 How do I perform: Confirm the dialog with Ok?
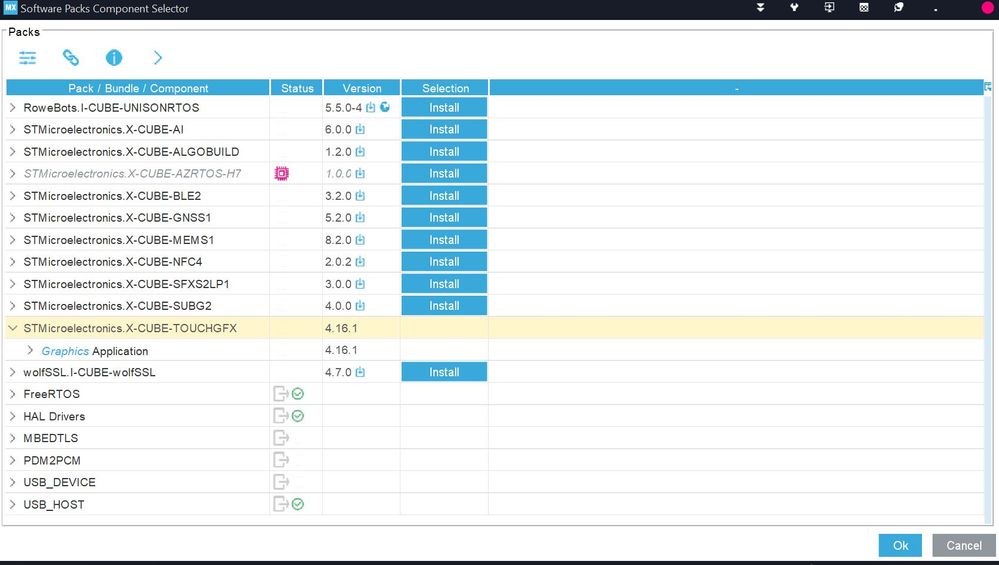click(x=900, y=545)
